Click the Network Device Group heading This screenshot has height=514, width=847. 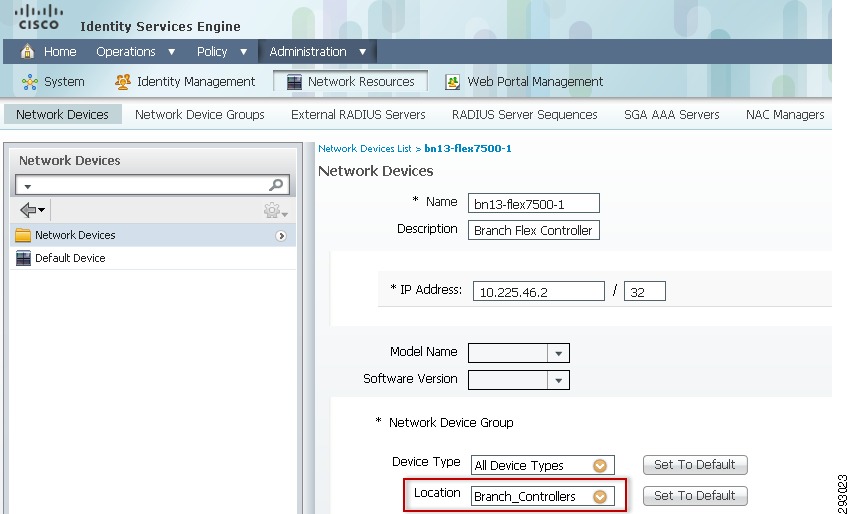(451, 423)
